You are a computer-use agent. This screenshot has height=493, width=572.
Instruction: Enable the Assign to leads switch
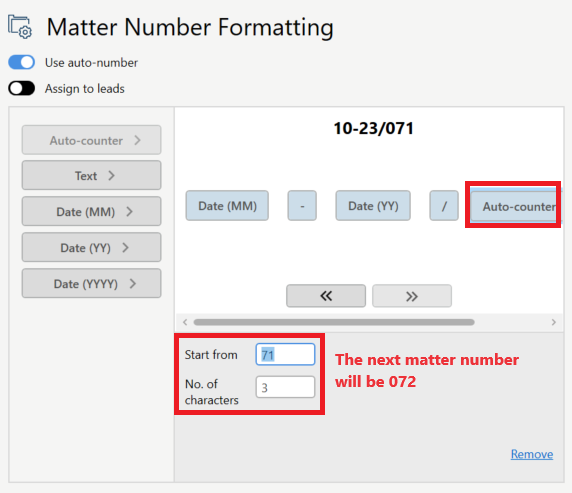[22, 88]
